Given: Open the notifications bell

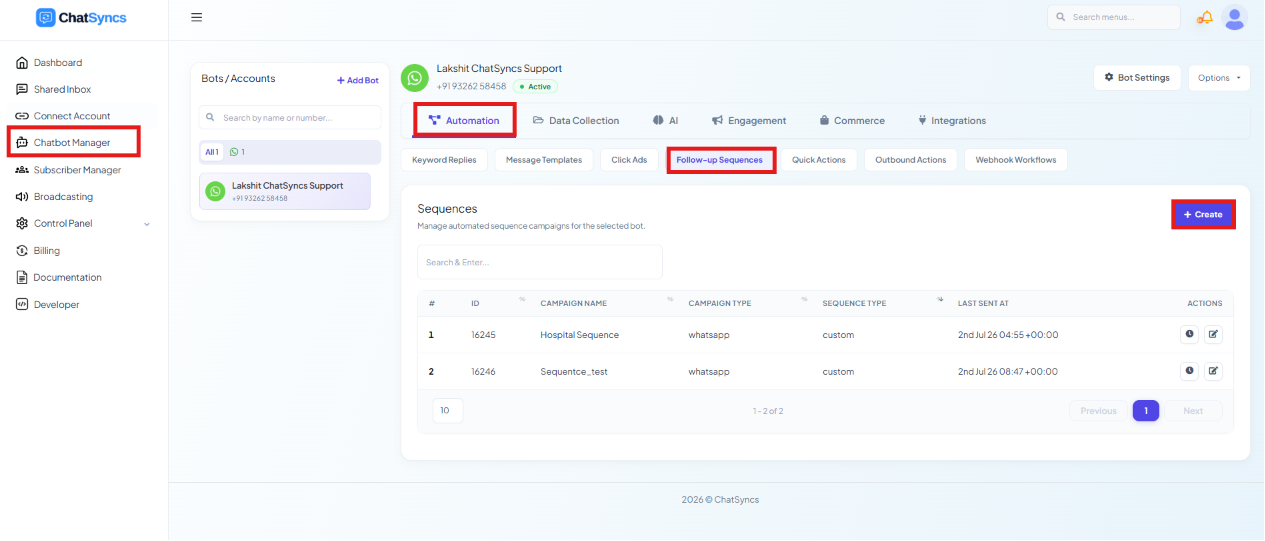Looking at the screenshot, I should click(x=1205, y=17).
